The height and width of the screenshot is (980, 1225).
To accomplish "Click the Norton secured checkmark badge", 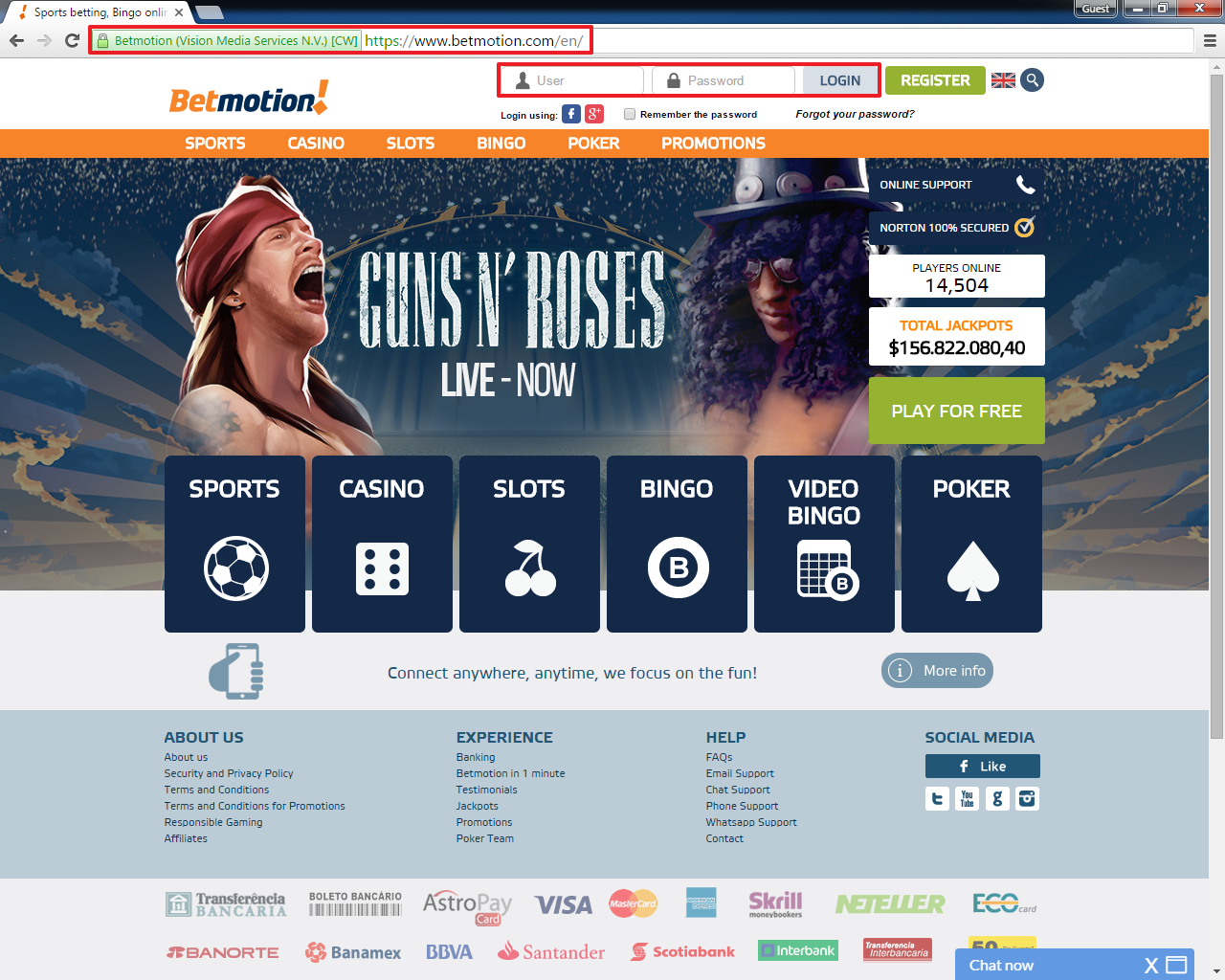I will click(1024, 227).
